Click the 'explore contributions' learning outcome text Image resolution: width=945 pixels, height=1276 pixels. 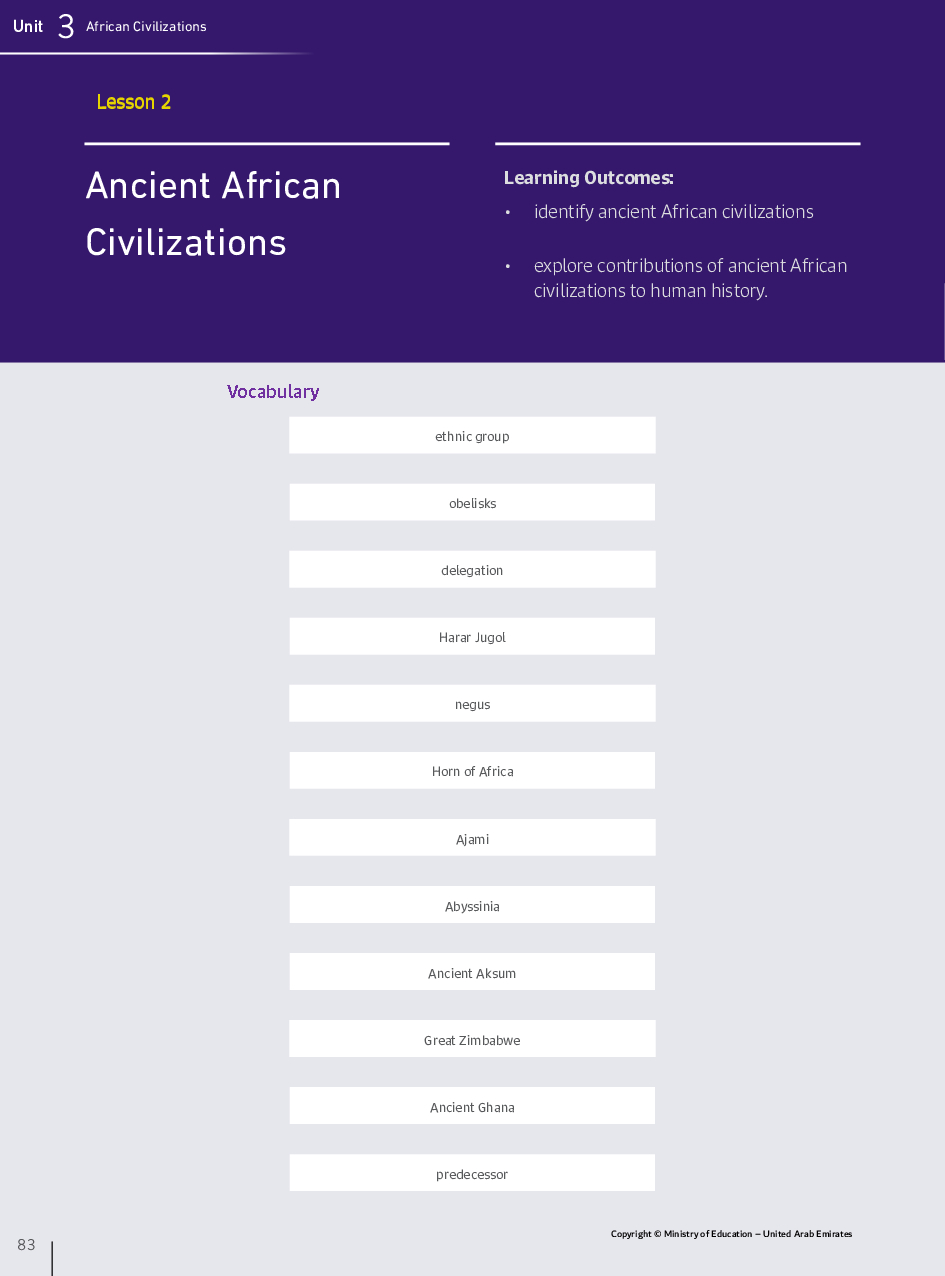pos(690,278)
